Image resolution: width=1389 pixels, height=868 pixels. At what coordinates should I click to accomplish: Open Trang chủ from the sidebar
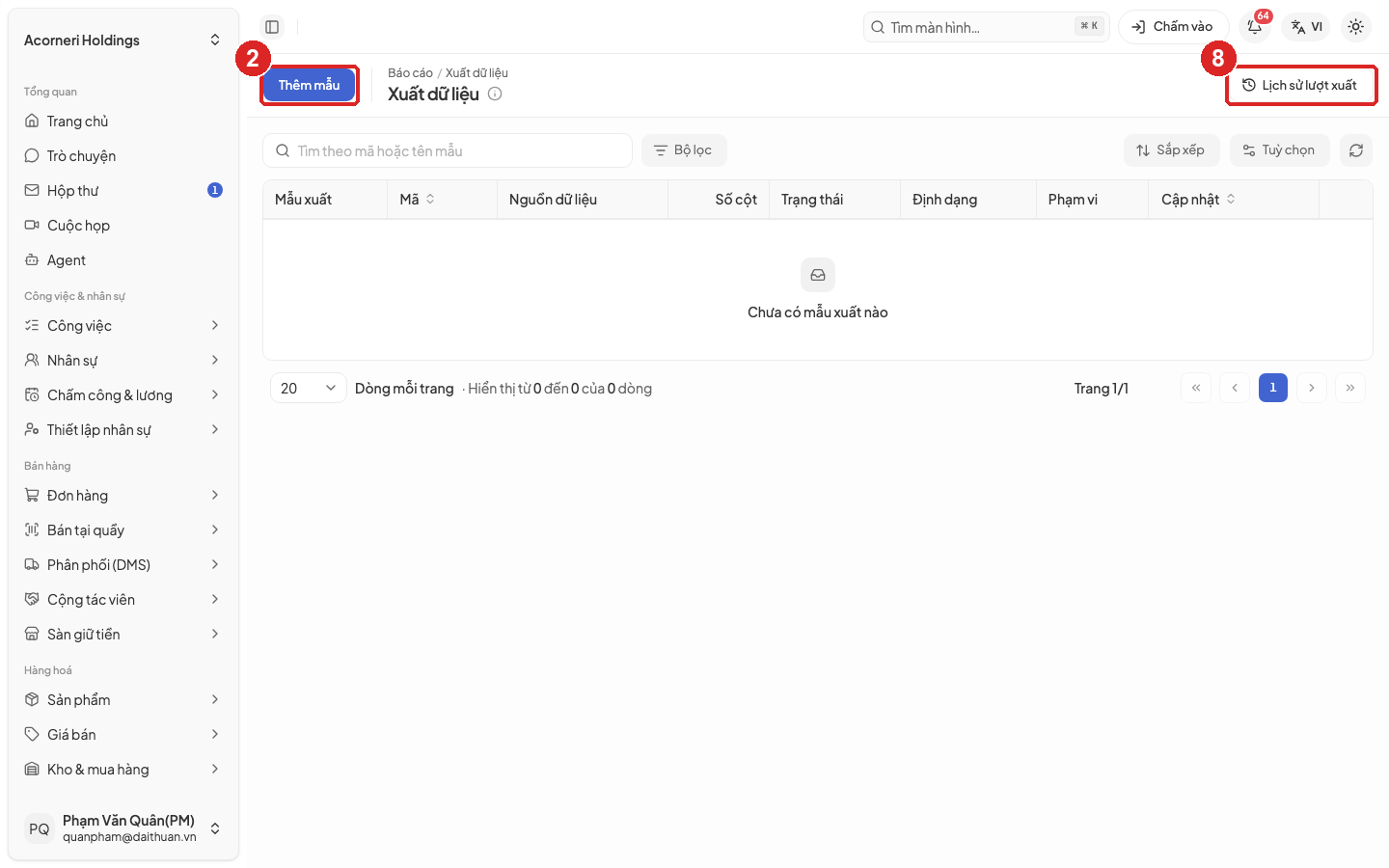coord(123,122)
